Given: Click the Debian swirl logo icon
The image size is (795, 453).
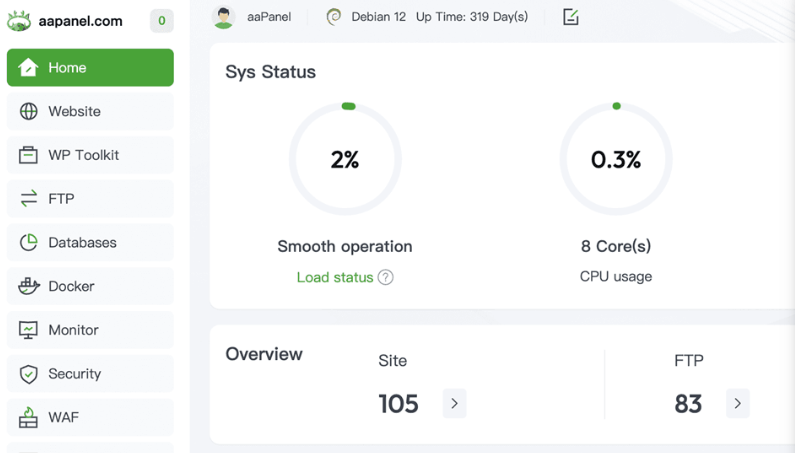Looking at the screenshot, I should click(x=334, y=17).
